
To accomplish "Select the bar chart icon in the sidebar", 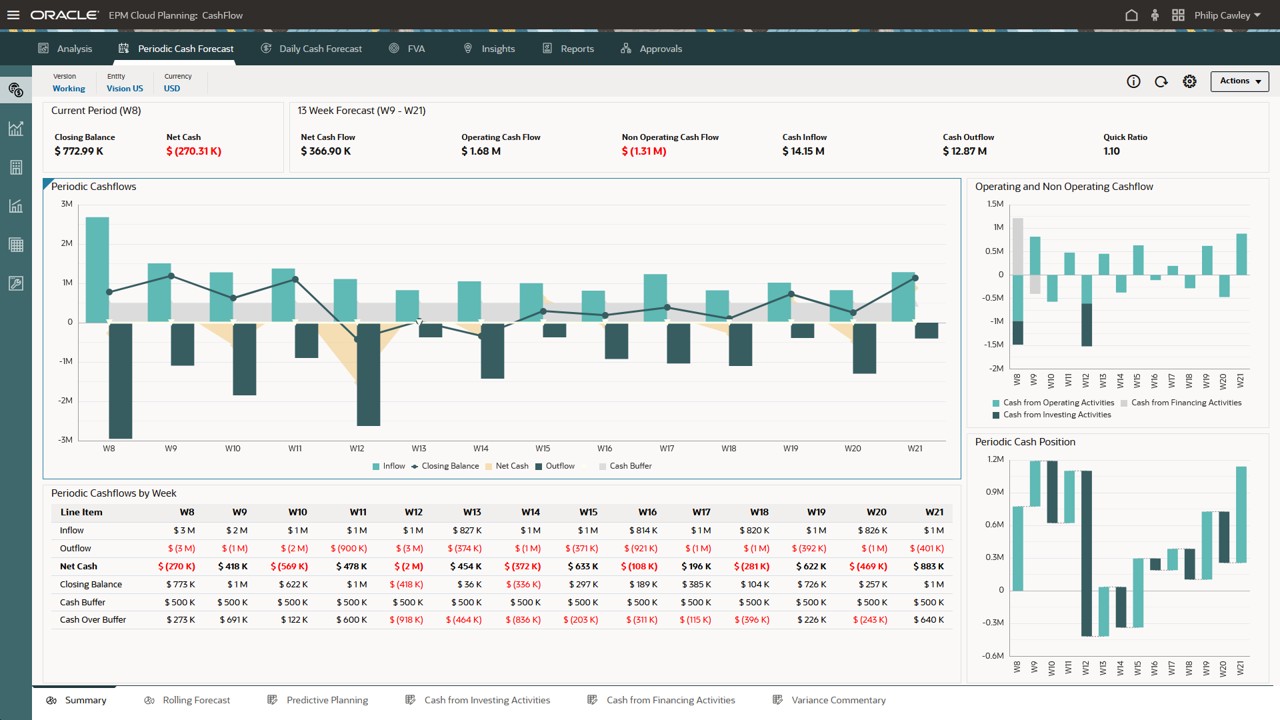I will [x=15, y=206].
